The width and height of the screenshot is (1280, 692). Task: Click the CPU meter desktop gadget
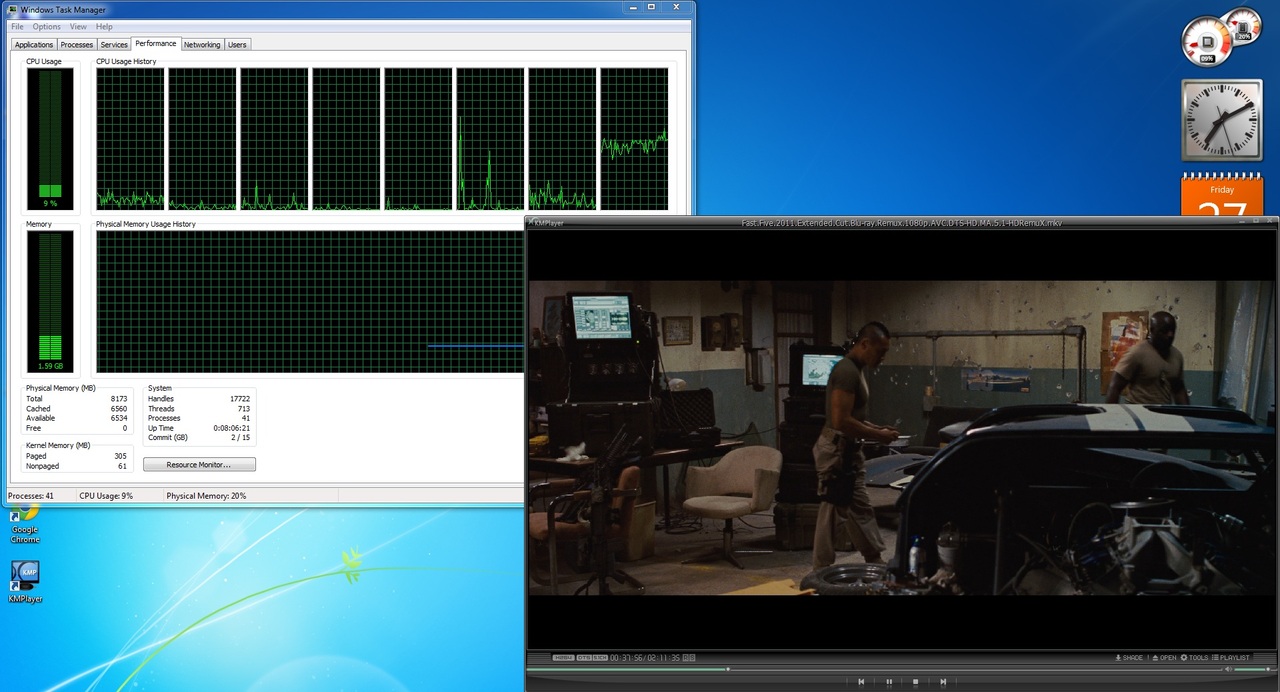pos(1222,38)
